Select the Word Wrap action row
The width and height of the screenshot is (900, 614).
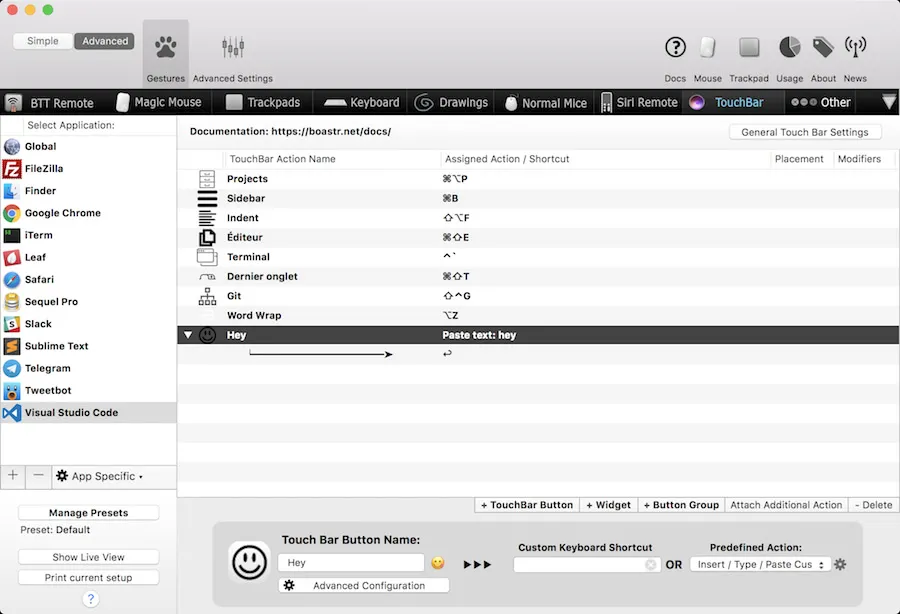(x=538, y=315)
